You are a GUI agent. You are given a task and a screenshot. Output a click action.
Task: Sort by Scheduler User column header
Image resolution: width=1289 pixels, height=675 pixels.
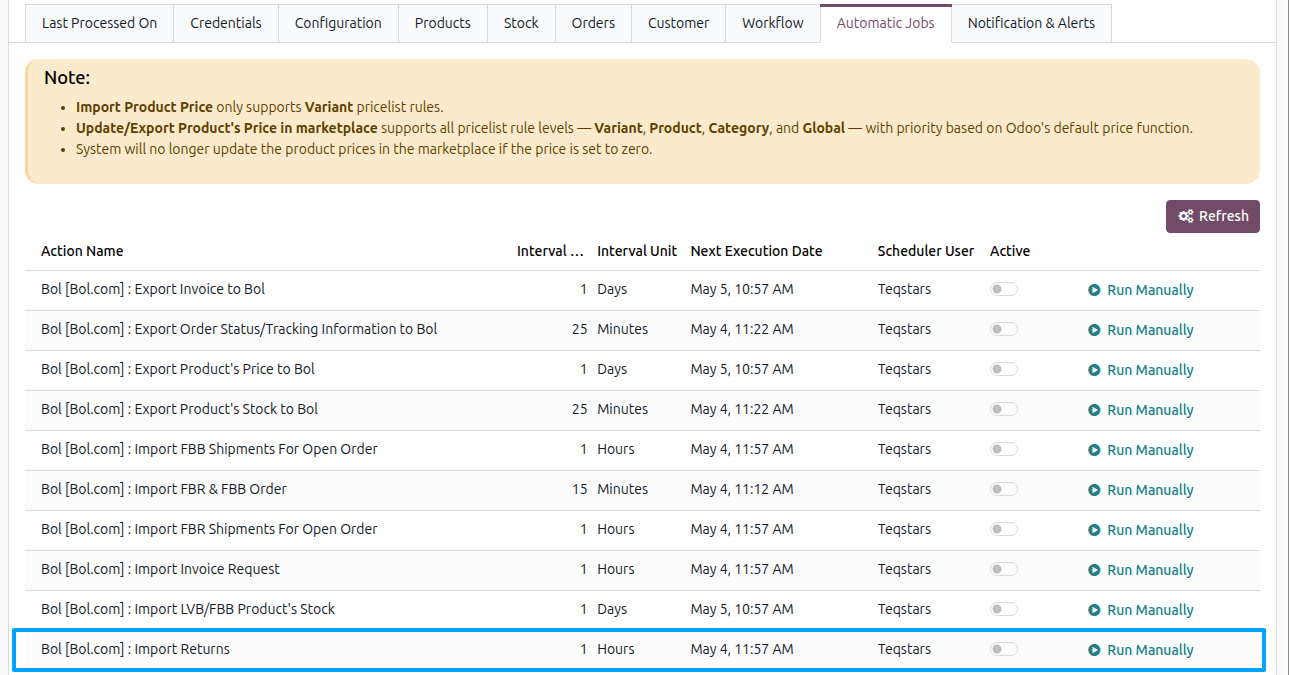click(x=926, y=251)
